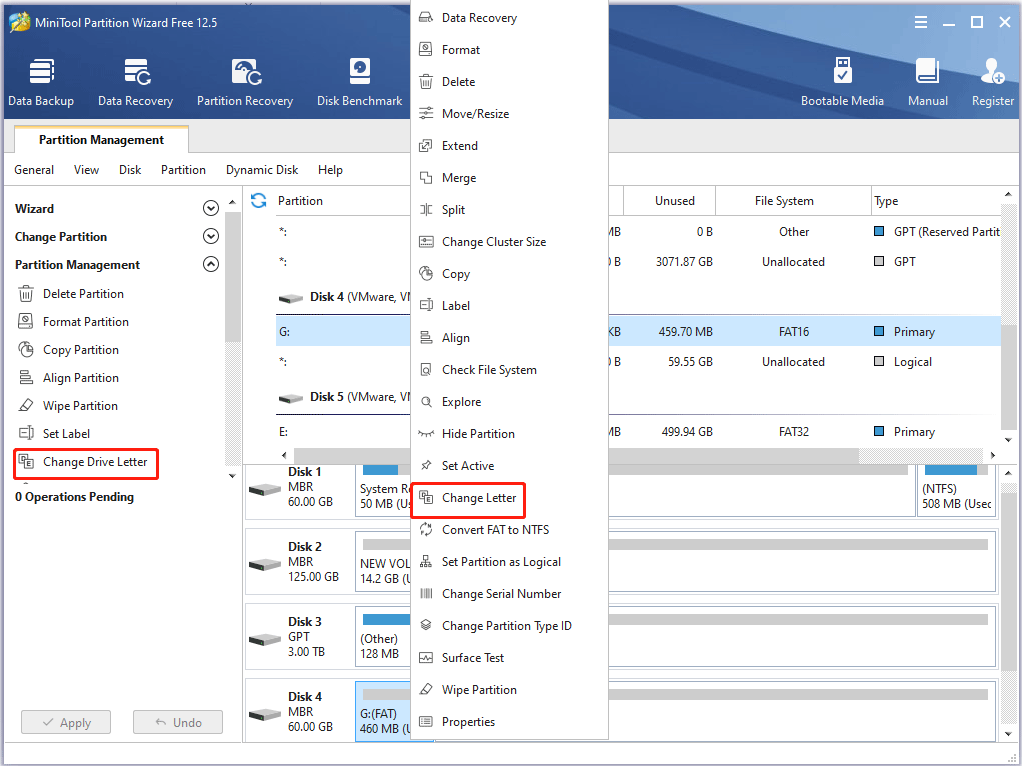This screenshot has width=1022, height=766.
Task: Select the Data Backup tool
Action: (x=41, y=80)
